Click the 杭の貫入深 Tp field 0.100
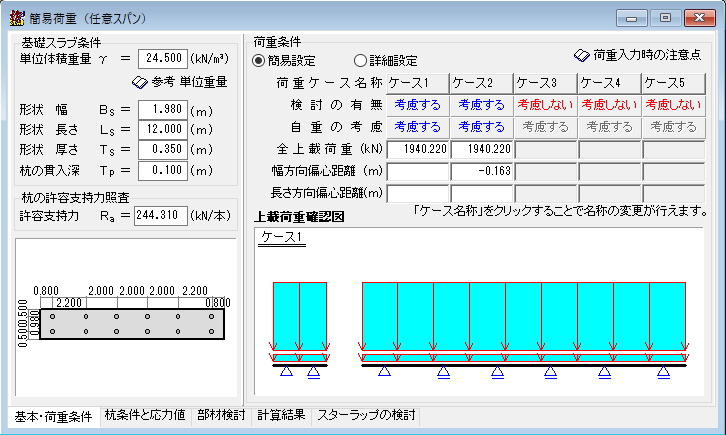This screenshot has height=435, width=726. click(x=163, y=170)
